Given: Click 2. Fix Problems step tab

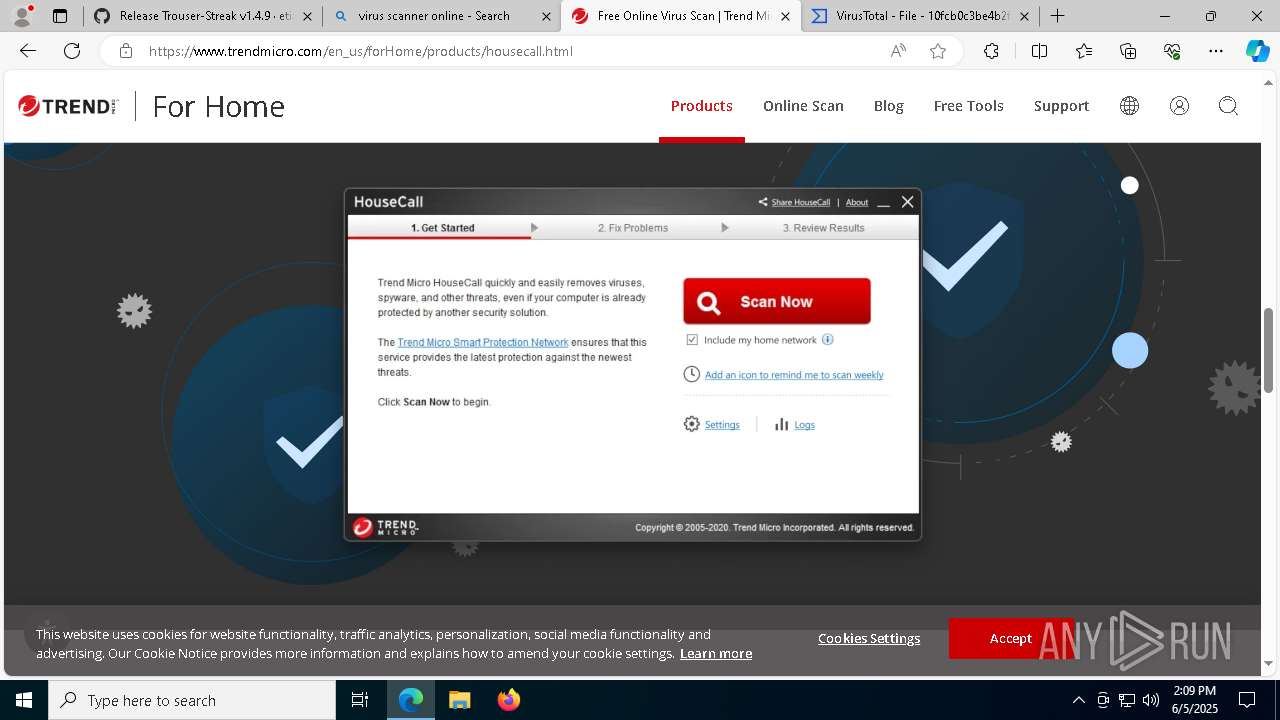Looking at the screenshot, I should coord(633,228).
